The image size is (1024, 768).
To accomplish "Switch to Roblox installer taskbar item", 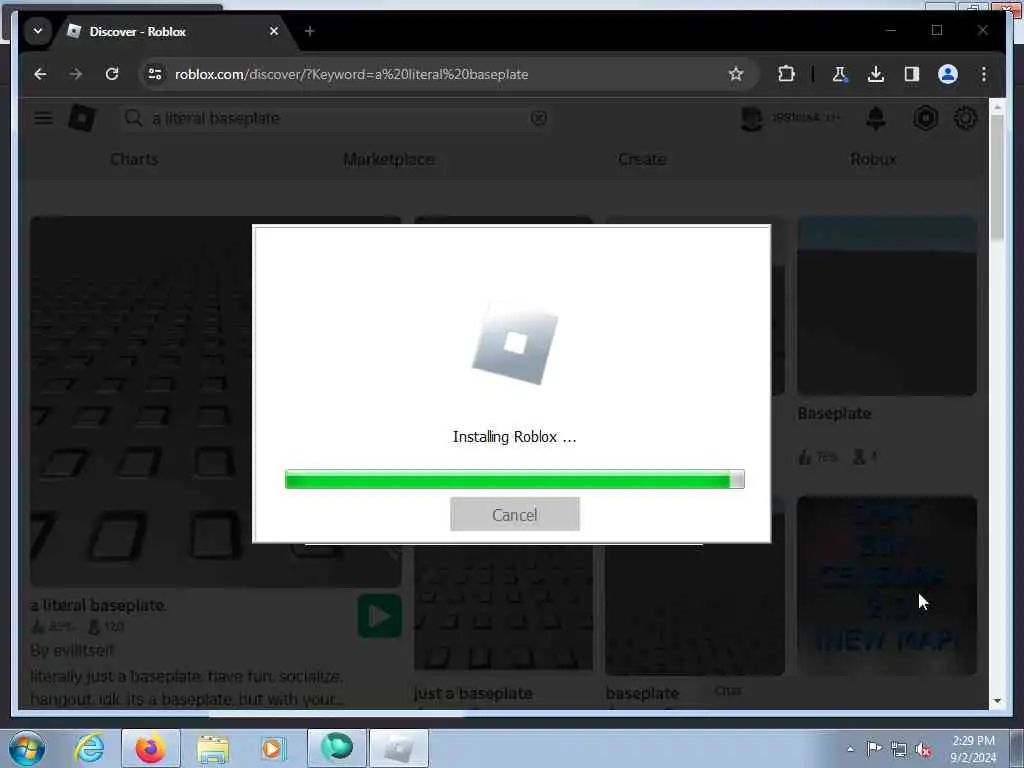I will (399, 748).
